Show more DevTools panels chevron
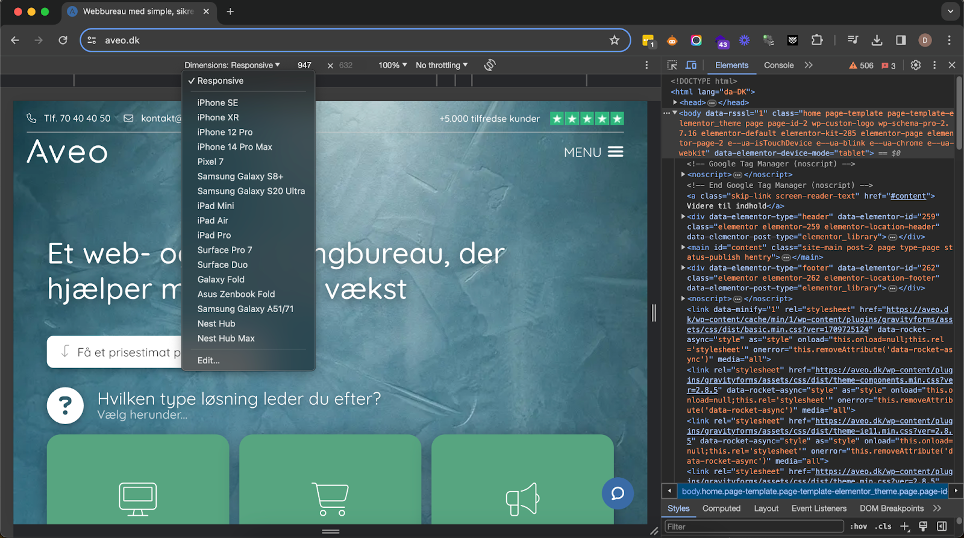This screenshot has height=538, width=964. [x=808, y=65]
